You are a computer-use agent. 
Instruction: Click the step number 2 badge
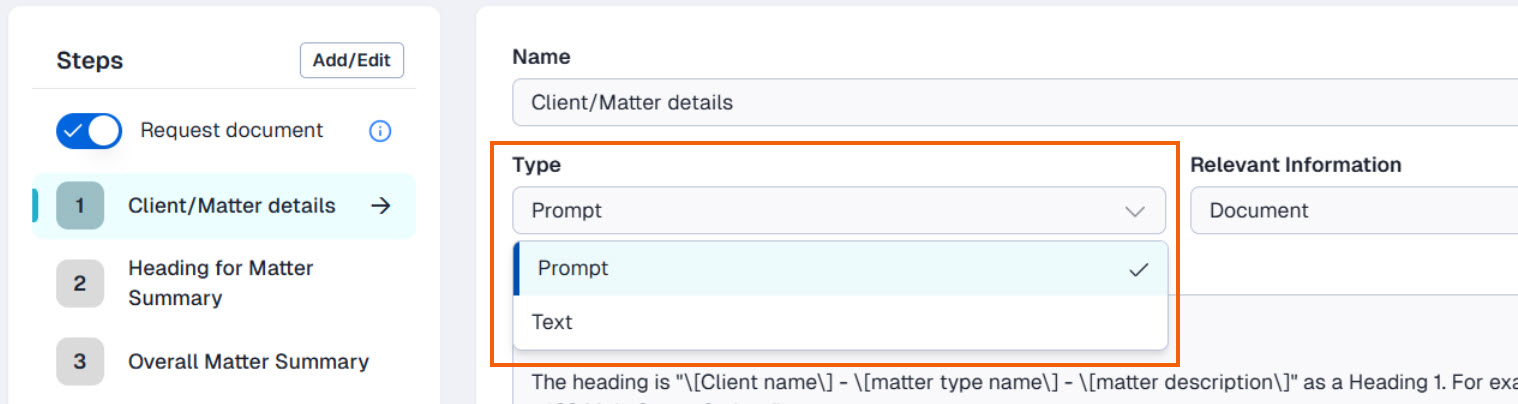tap(80, 284)
